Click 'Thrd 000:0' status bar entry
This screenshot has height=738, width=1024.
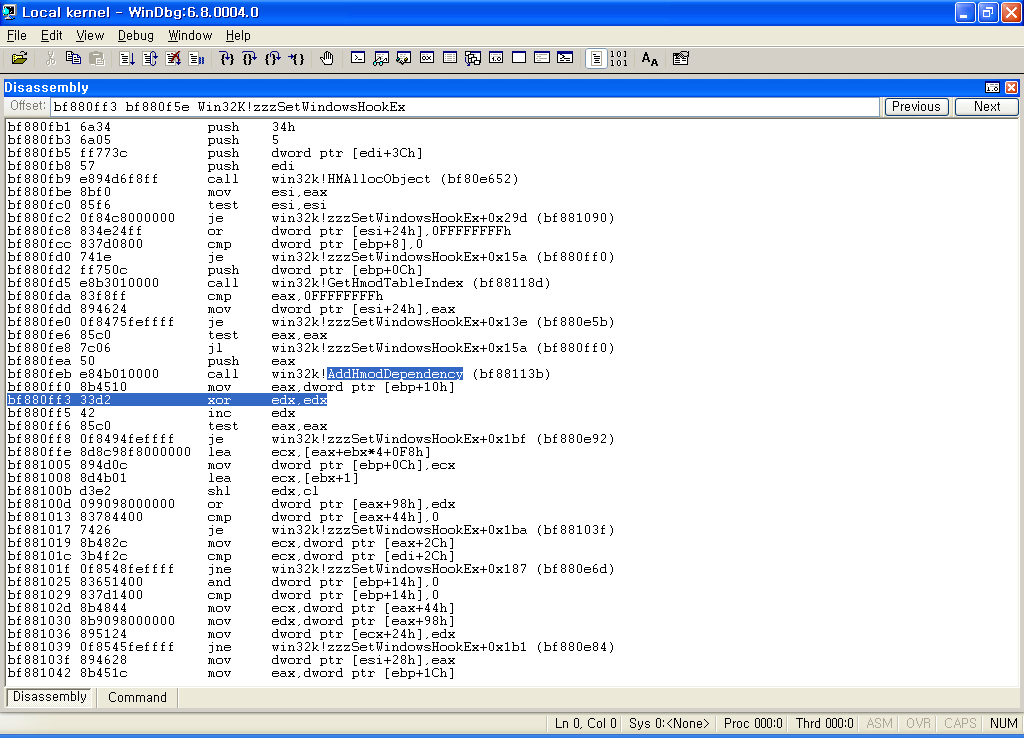pyautogui.click(x=824, y=723)
